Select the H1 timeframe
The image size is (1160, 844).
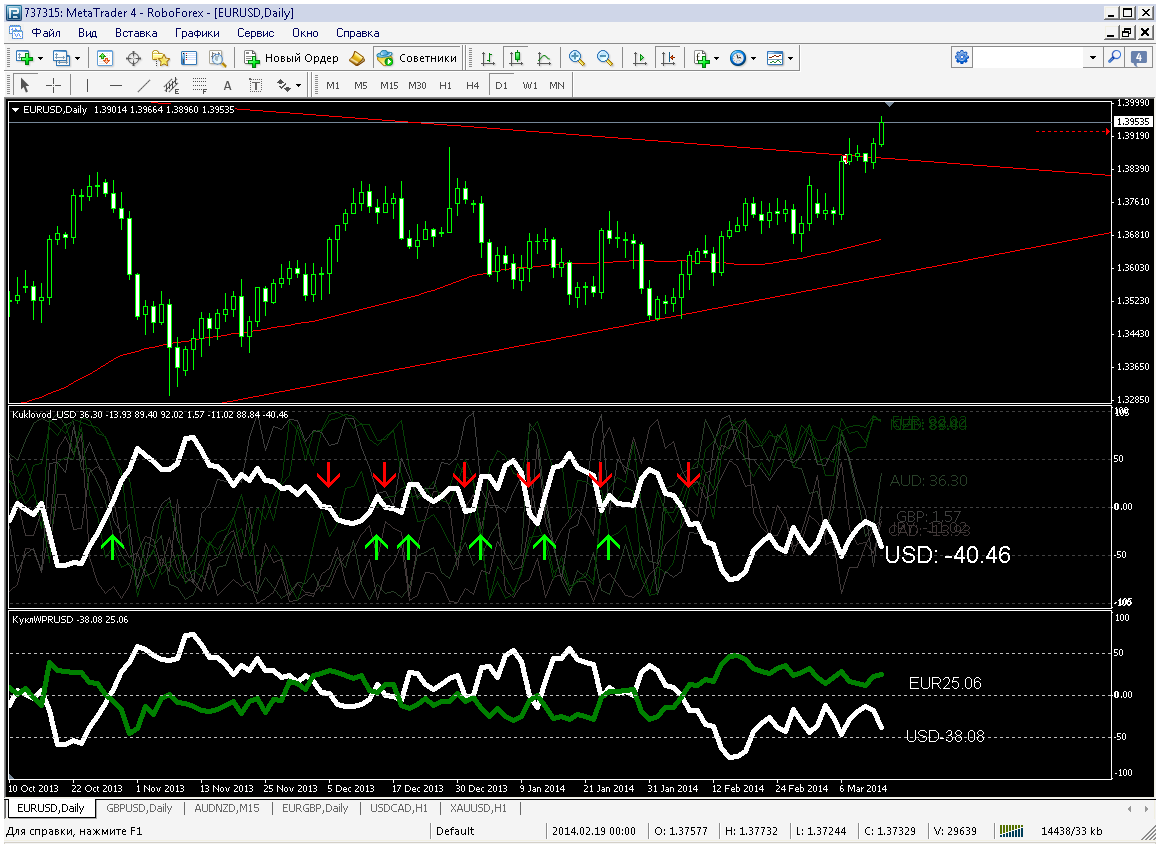click(x=445, y=85)
